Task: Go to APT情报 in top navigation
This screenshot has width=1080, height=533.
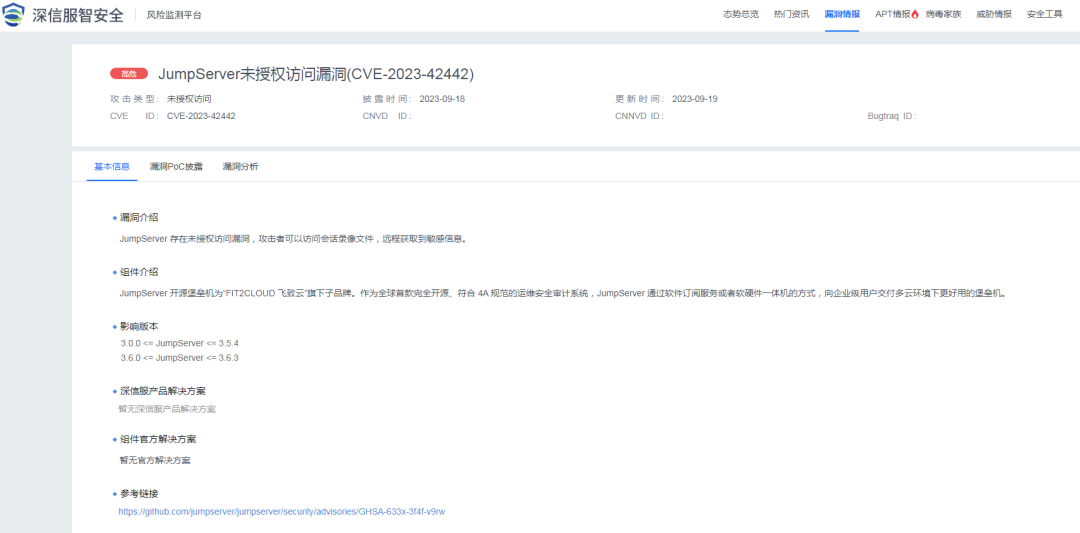Action: click(x=893, y=14)
